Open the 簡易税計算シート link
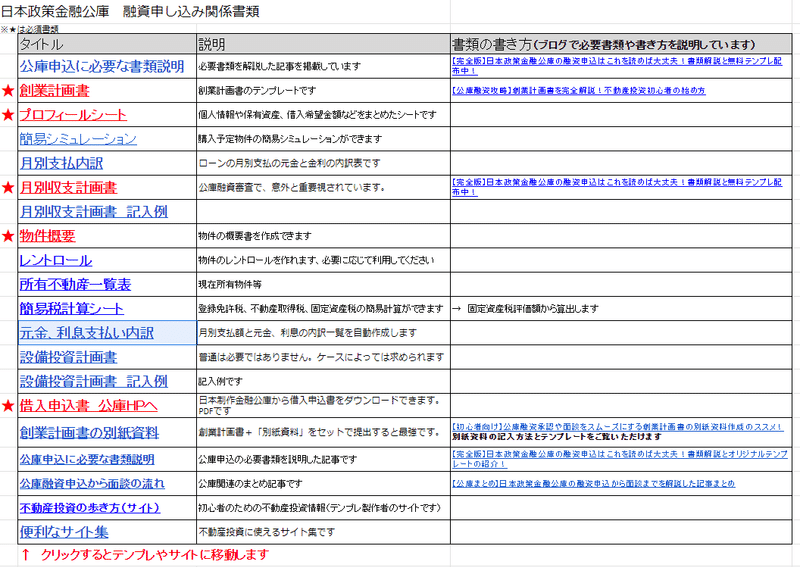 (x=71, y=309)
